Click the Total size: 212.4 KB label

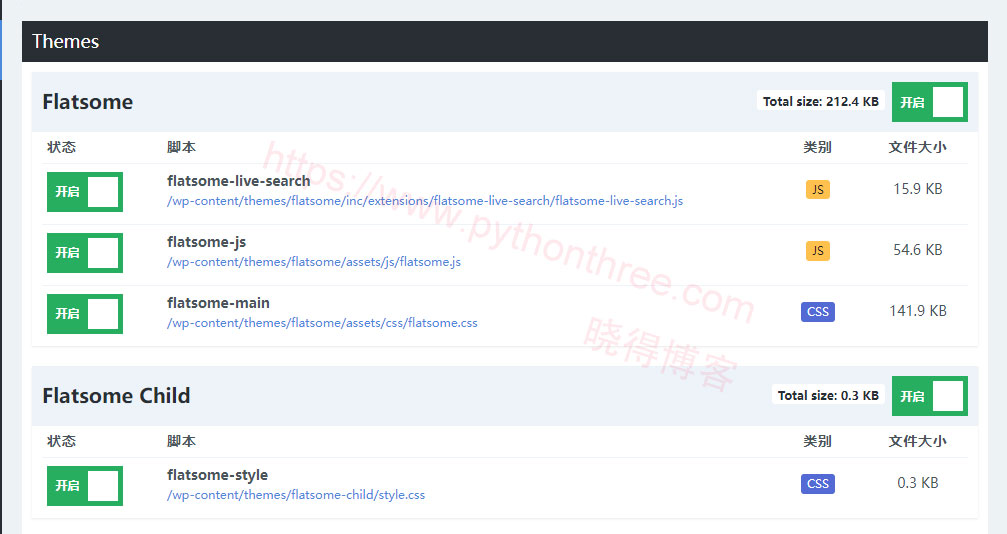(x=821, y=101)
